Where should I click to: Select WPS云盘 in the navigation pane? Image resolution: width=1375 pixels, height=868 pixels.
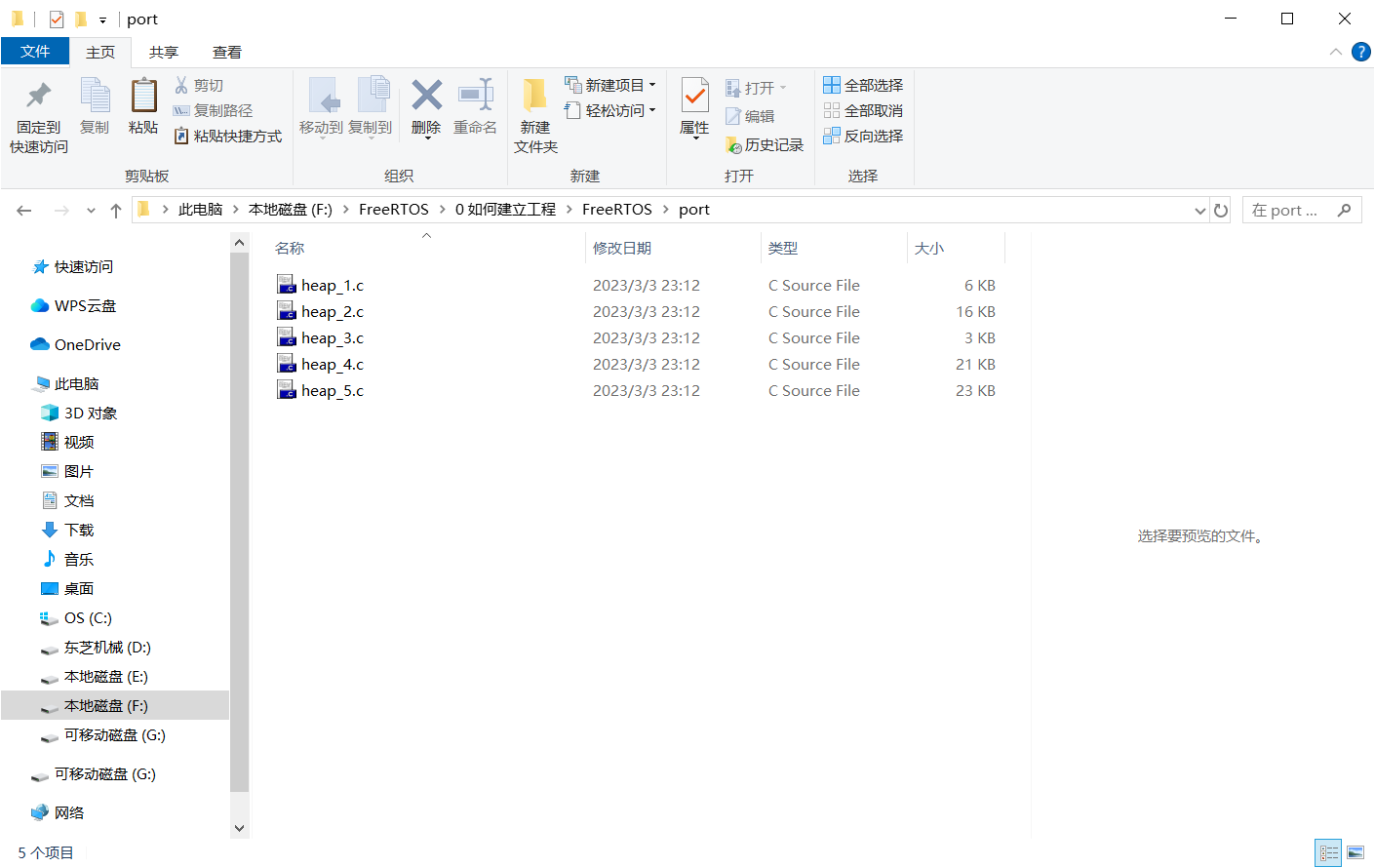74,306
